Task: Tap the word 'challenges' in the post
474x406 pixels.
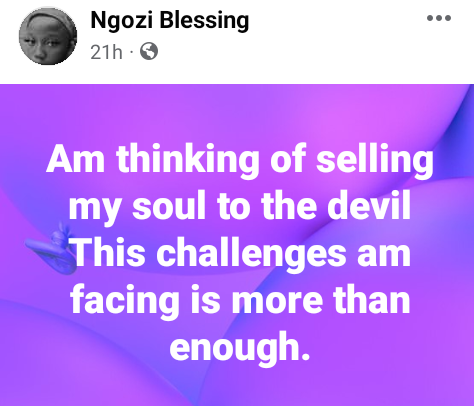Action: [x=251, y=254]
